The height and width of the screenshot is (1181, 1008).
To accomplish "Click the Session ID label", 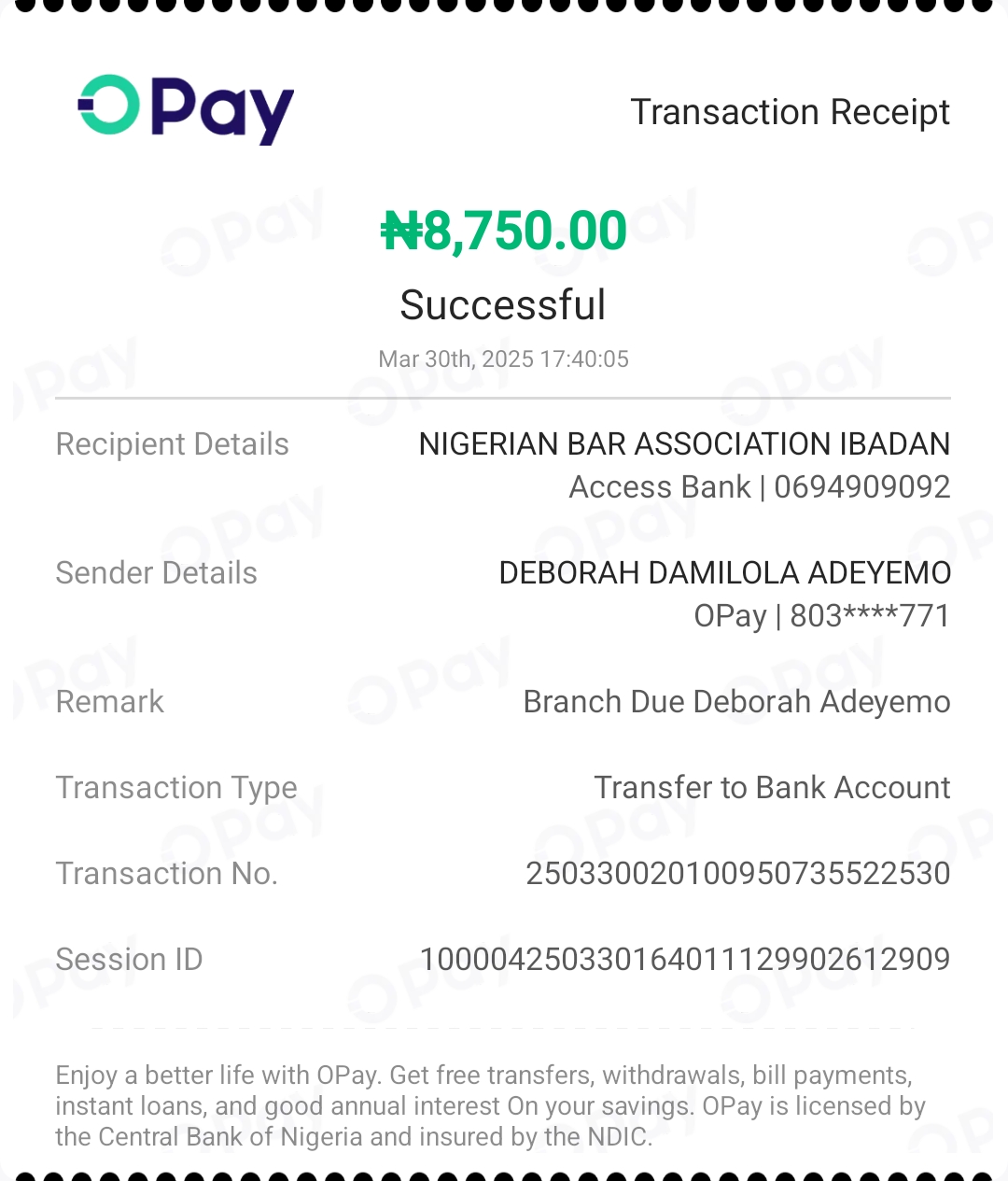I will coord(129,960).
